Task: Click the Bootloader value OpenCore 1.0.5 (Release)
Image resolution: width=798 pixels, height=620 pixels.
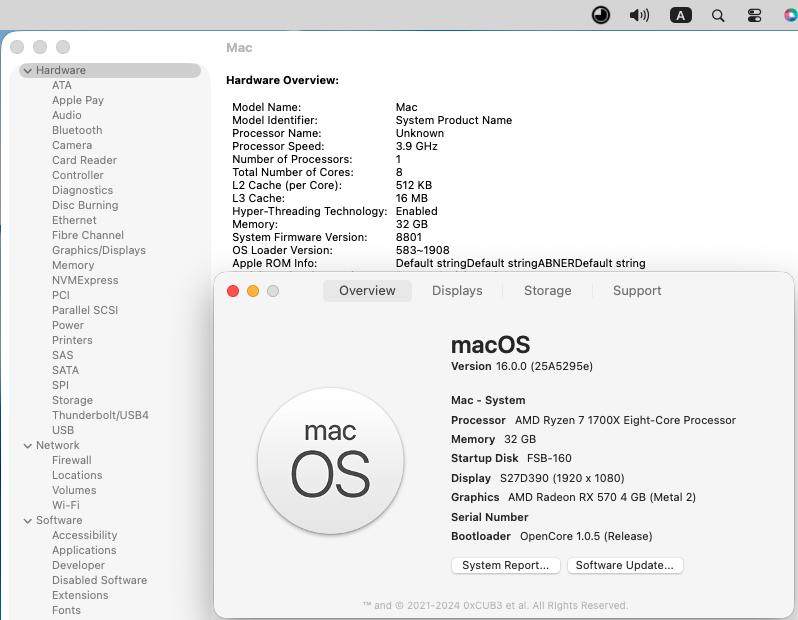Action: tap(586, 537)
